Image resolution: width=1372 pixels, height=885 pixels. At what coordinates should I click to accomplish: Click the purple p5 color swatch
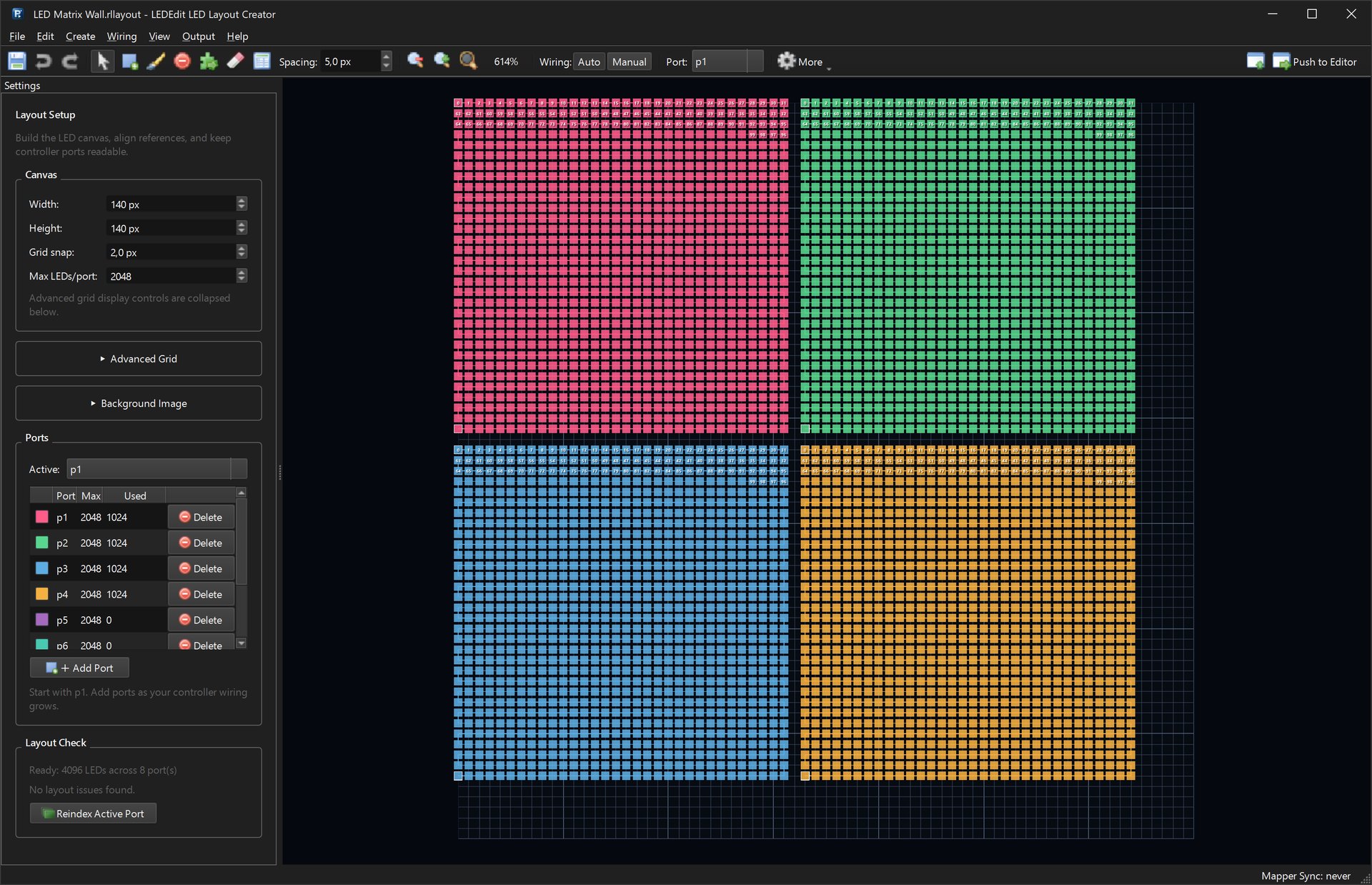(x=42, y=620)
